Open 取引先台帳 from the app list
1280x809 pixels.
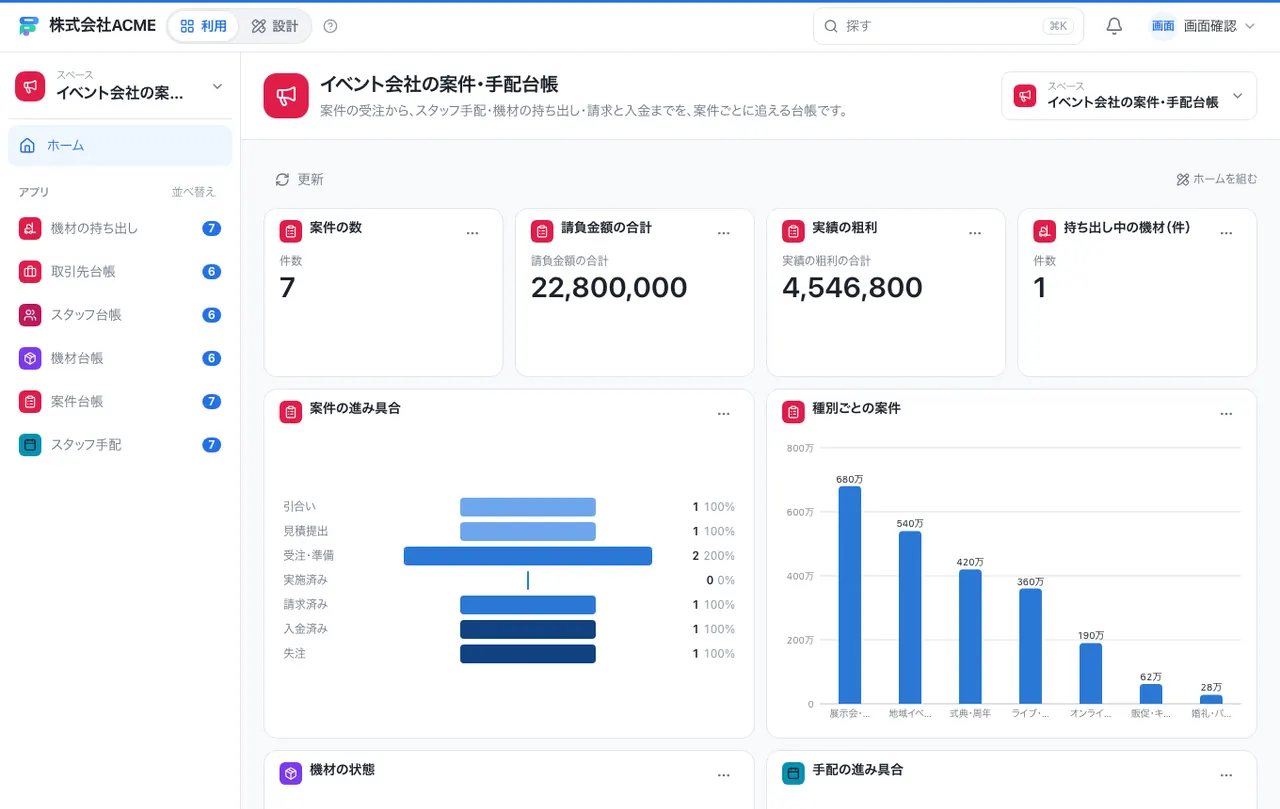[120, 271]
